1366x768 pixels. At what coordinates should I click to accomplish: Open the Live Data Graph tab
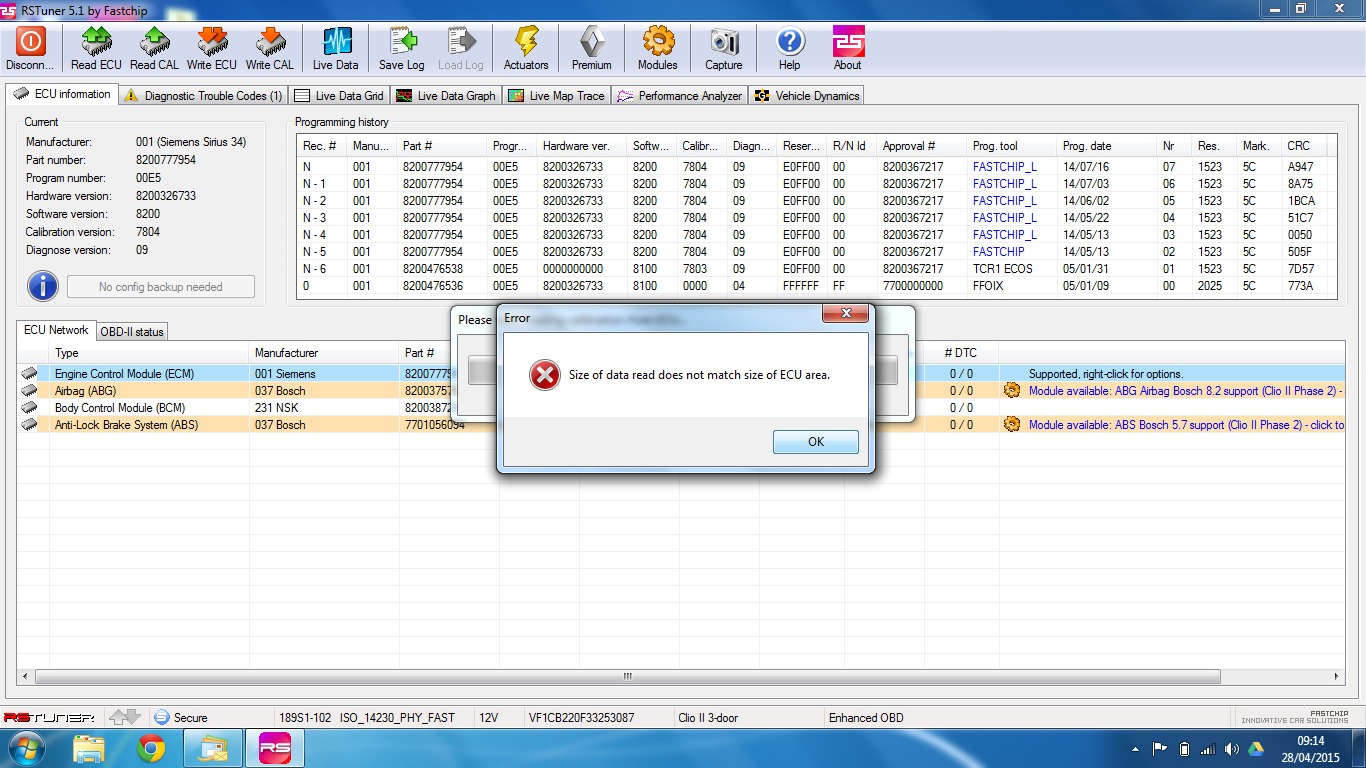click(445, 96)
